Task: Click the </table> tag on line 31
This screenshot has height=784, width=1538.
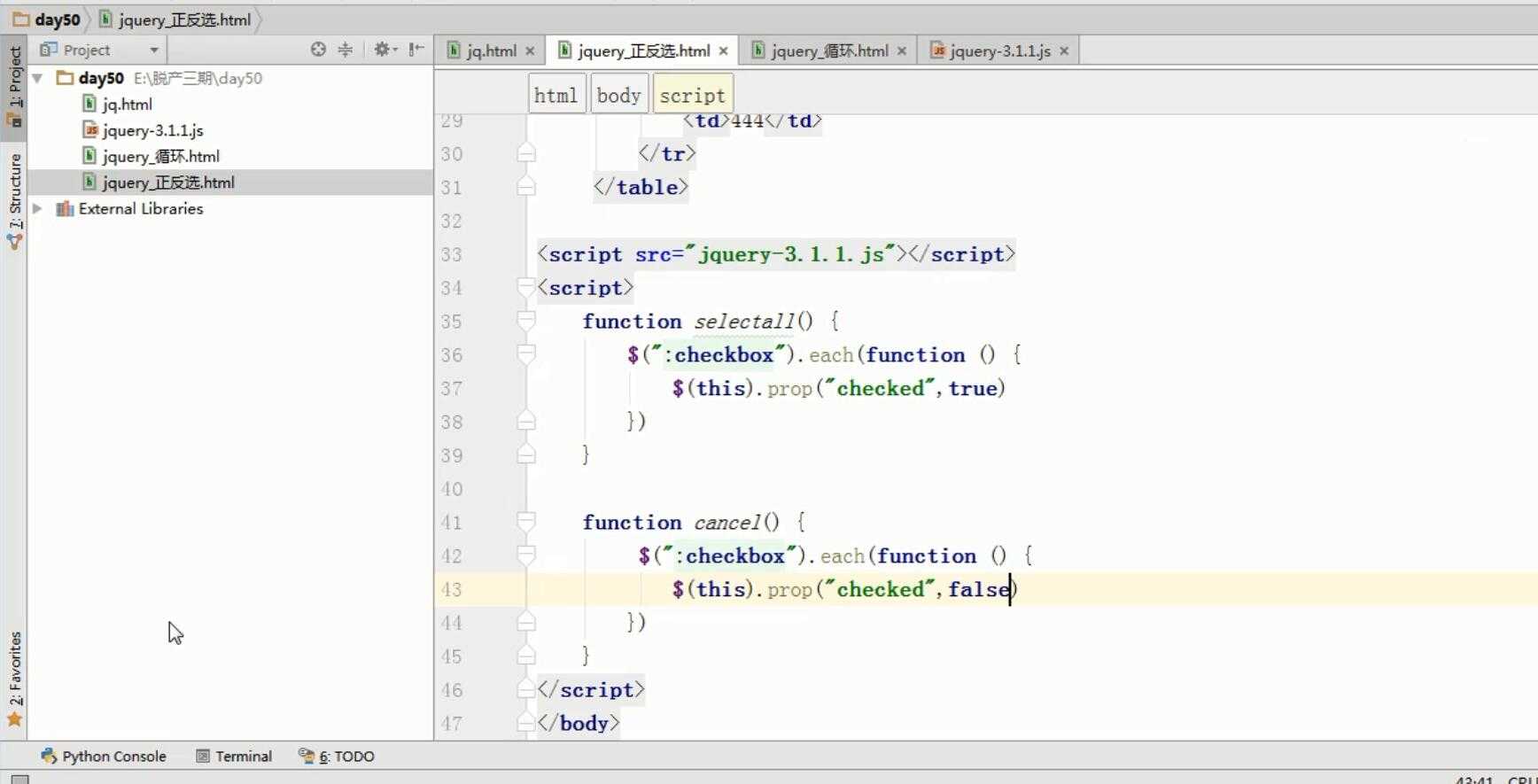Action: [641, 187]
